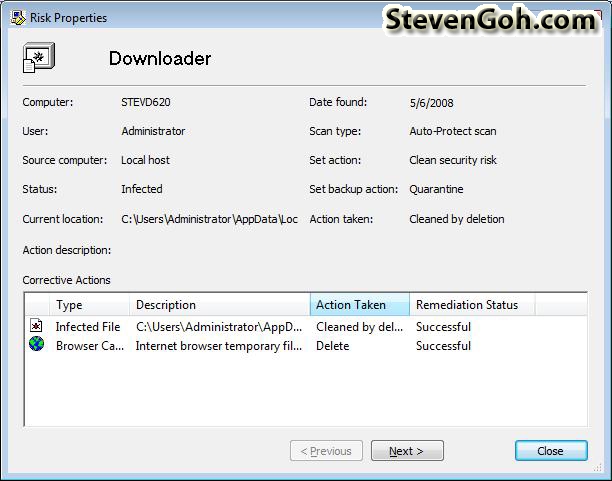Click the Administrator user value
Viewport: 612px width, 481px height.
click(153, 131)
